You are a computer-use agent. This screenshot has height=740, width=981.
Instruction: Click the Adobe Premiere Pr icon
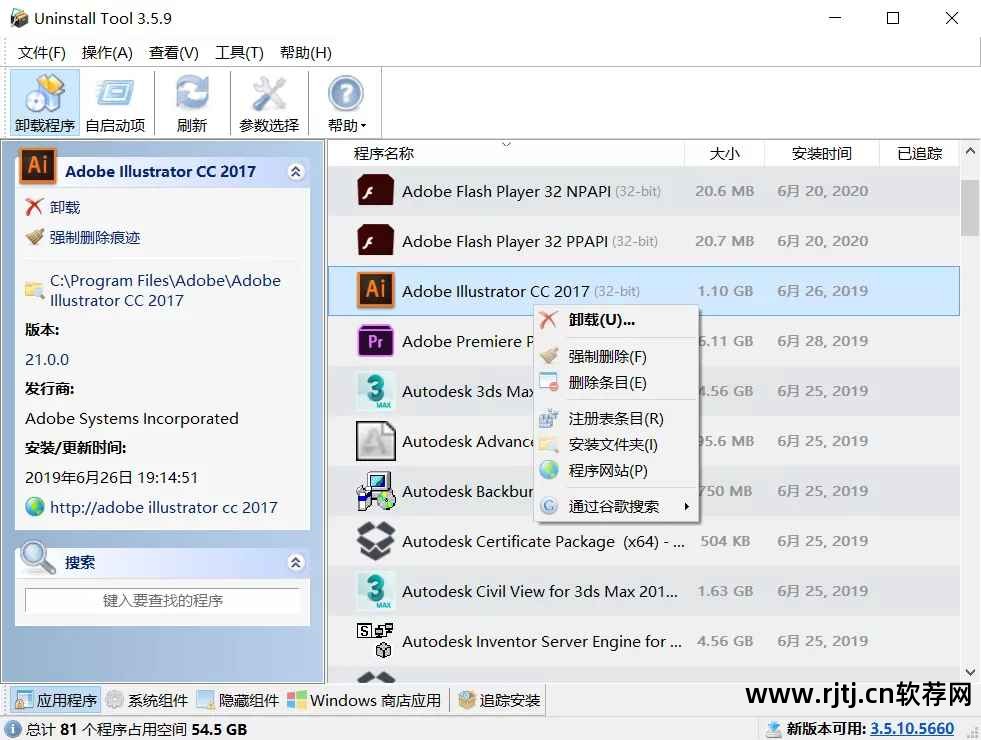375,341
